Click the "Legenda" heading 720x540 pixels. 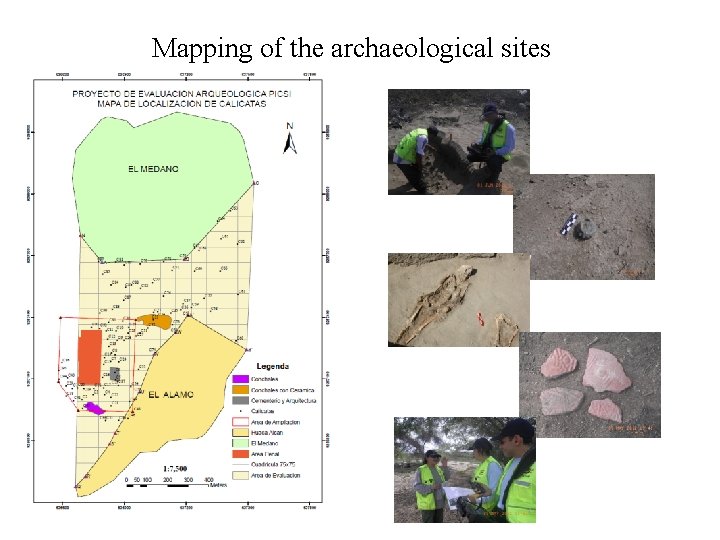[x=273, y=366]
